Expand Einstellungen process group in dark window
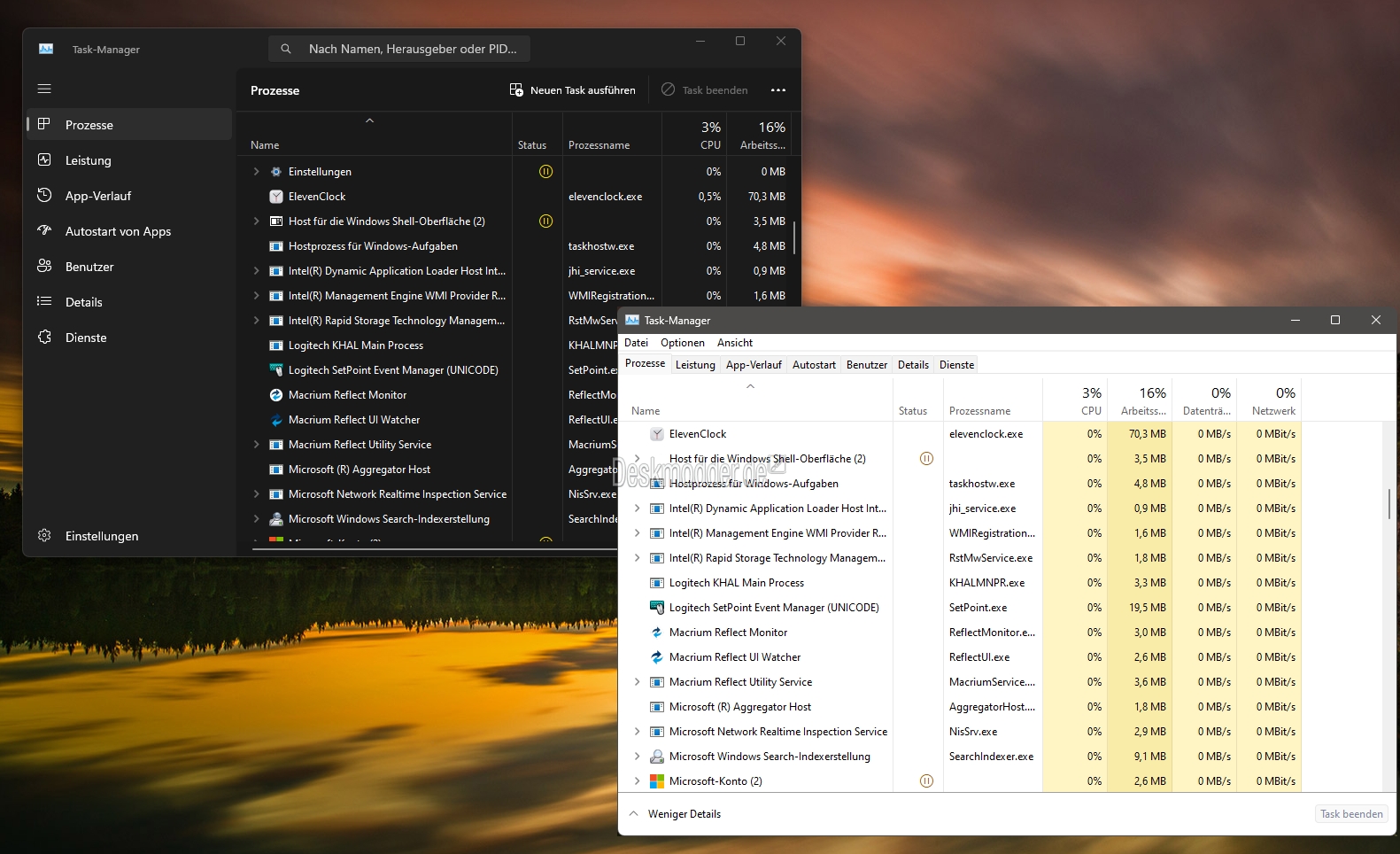Image resolution: width=1400 pixels, height=854 pixels. pyautogui.click(x=257, y=172)
